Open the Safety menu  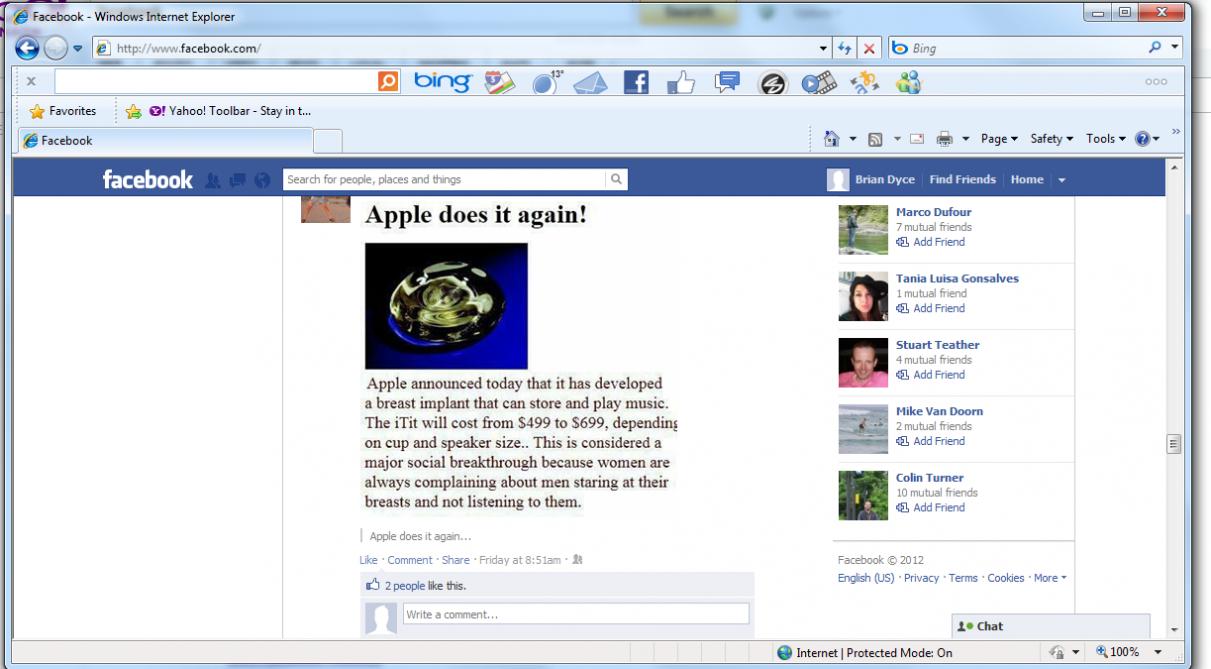click(x=1054, y=139)
